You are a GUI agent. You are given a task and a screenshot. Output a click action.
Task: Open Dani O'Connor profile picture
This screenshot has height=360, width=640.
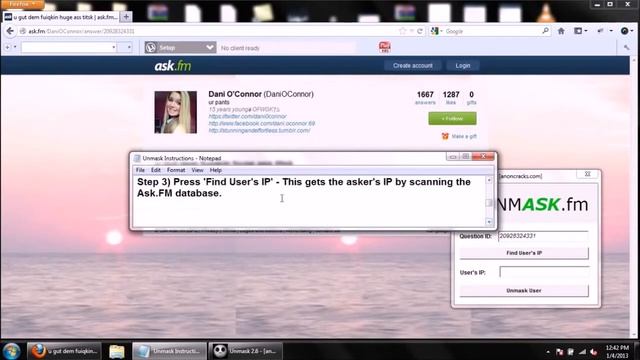pyautogui.click(x=176, y=112)
